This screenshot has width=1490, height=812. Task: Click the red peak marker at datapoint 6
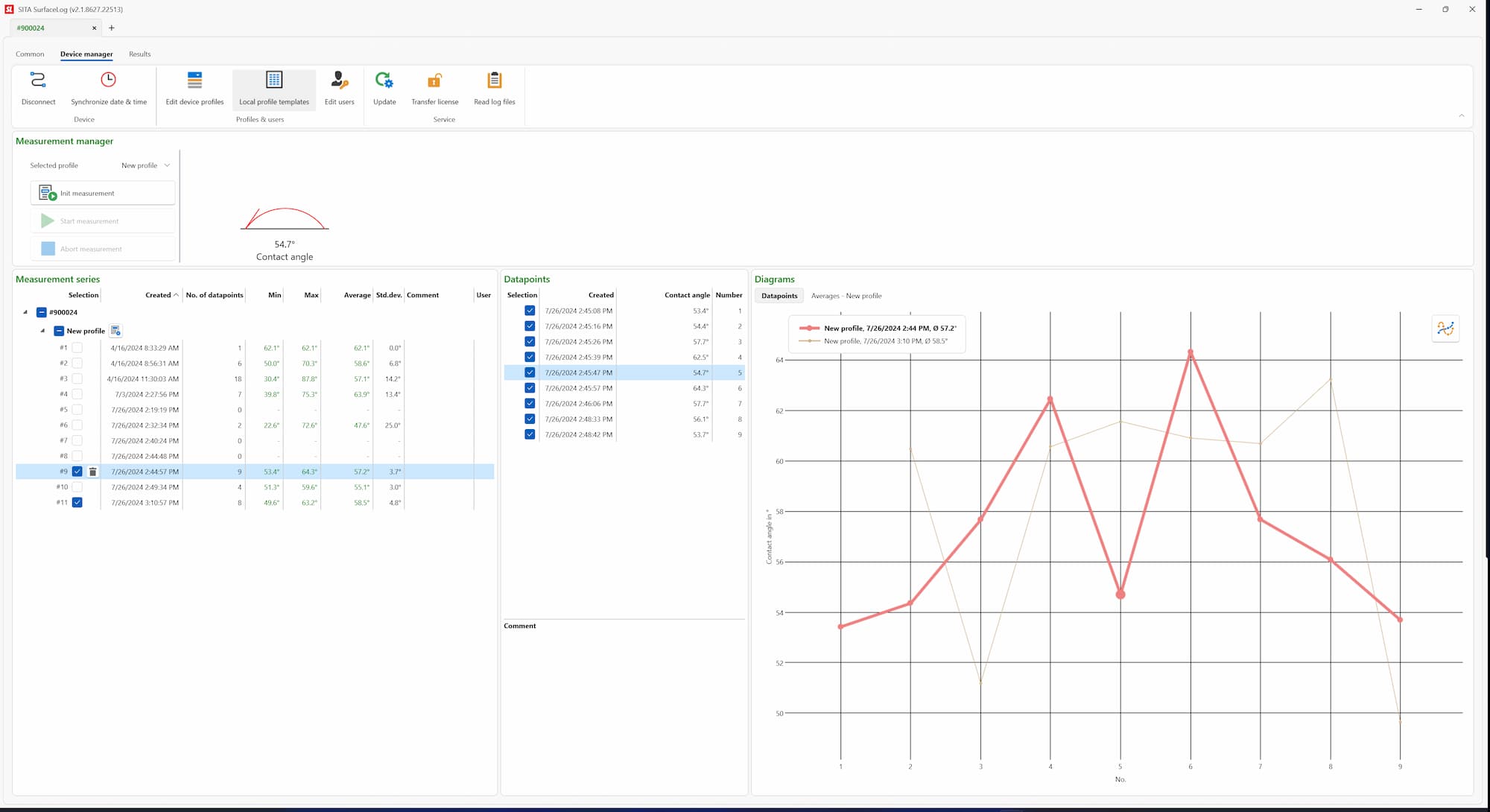click(x=1191, y=353)
